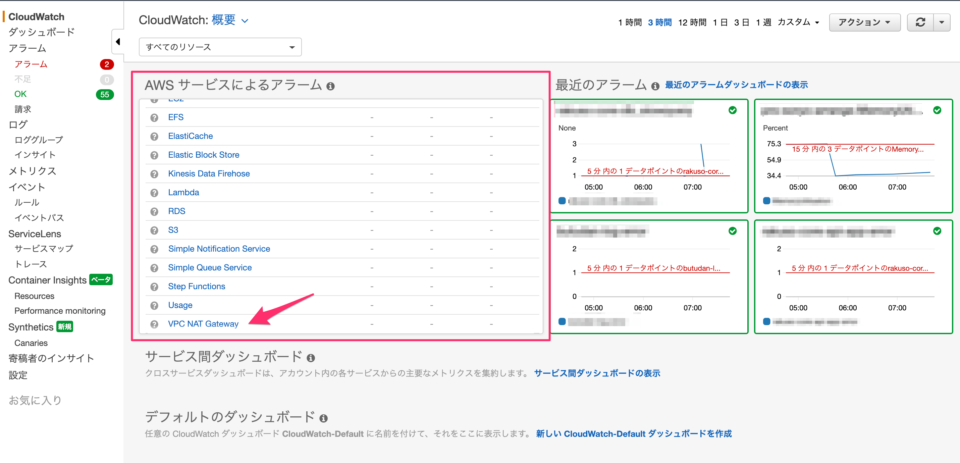This screenshot has height=463, width=960.
Task: Open the すべてのリソース dropdown
Action: [x=221, y=47]
